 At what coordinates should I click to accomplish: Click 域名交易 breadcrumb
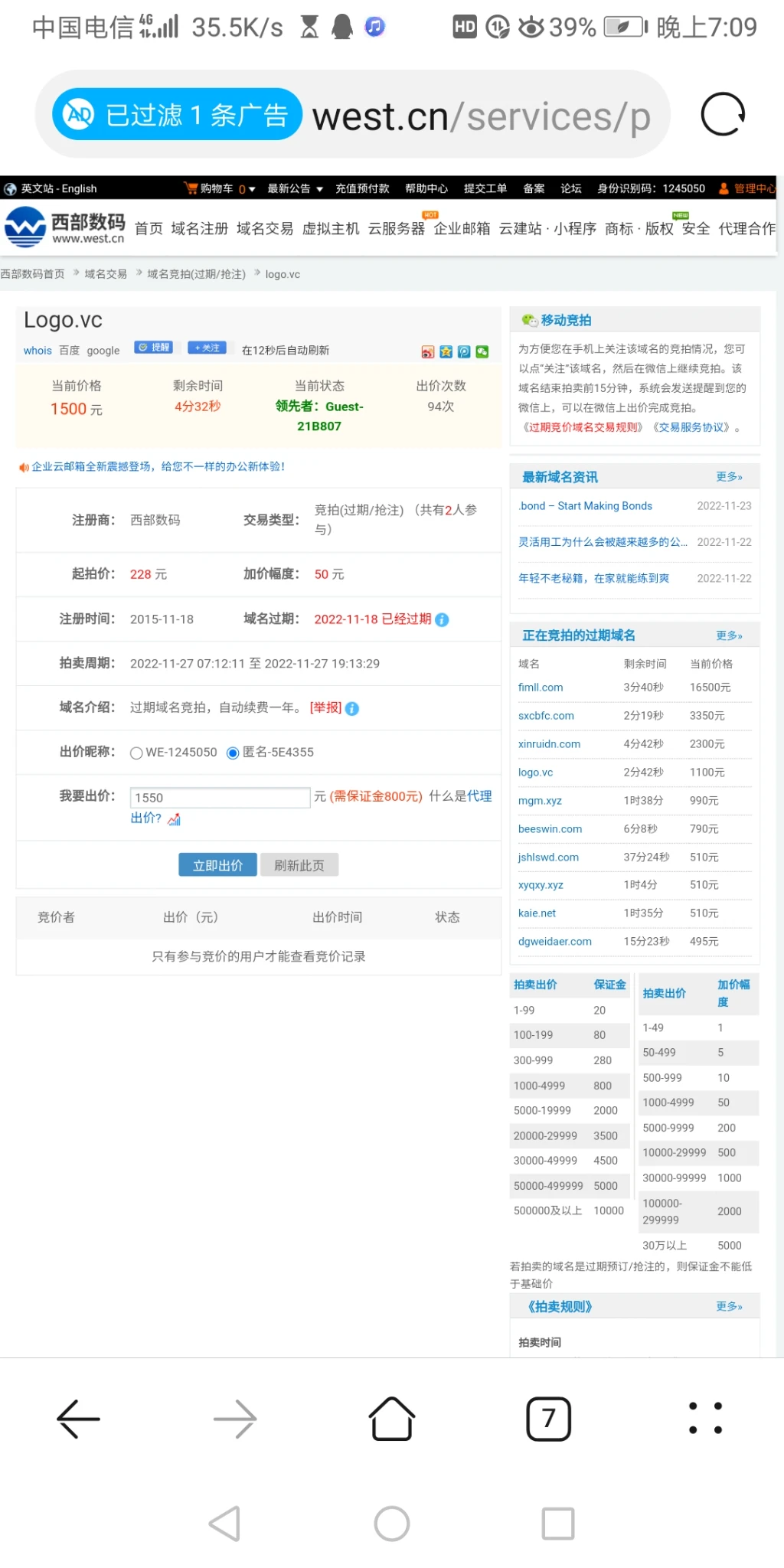pos(106,274)
